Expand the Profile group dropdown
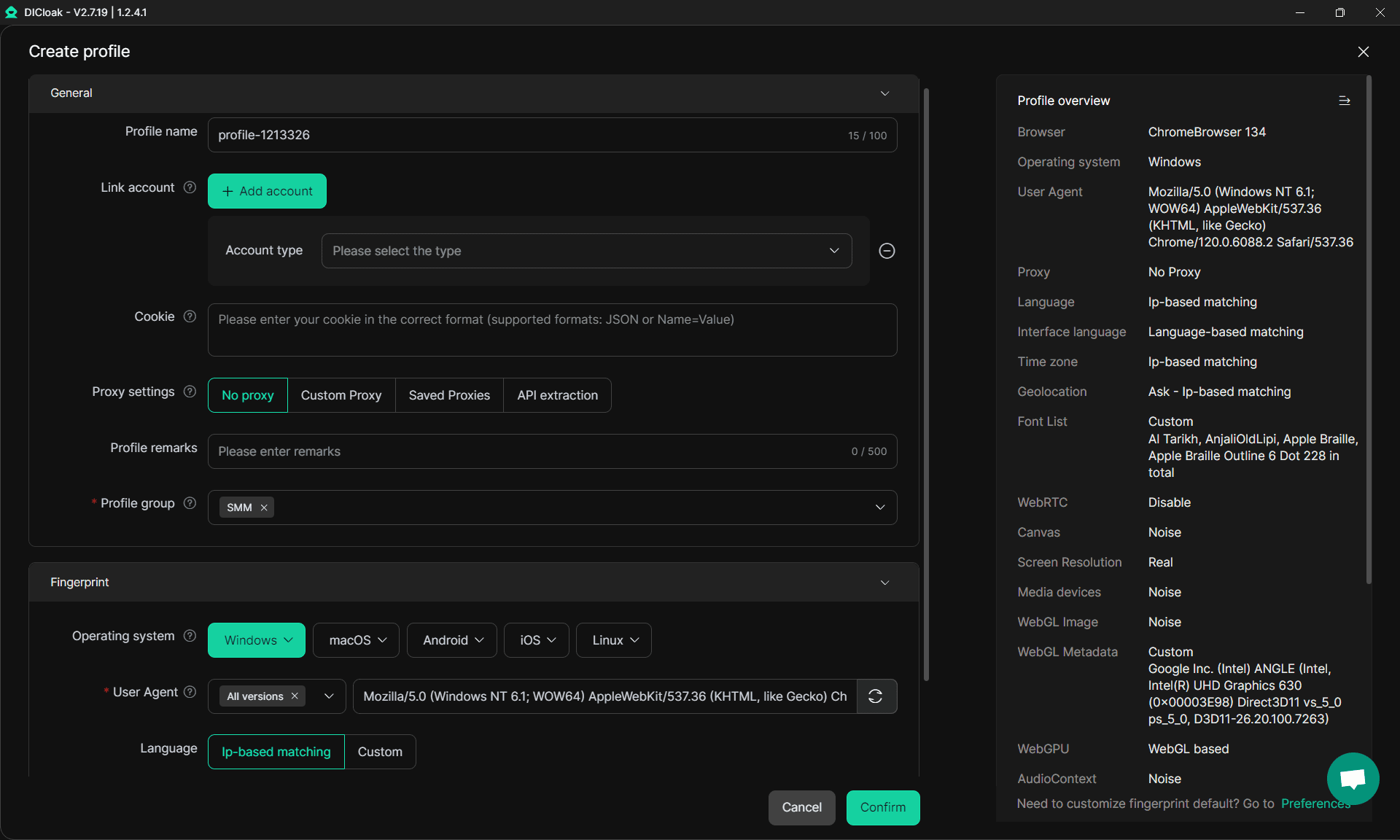This screenshot has height=840, width=1400. tap(880, 507)
